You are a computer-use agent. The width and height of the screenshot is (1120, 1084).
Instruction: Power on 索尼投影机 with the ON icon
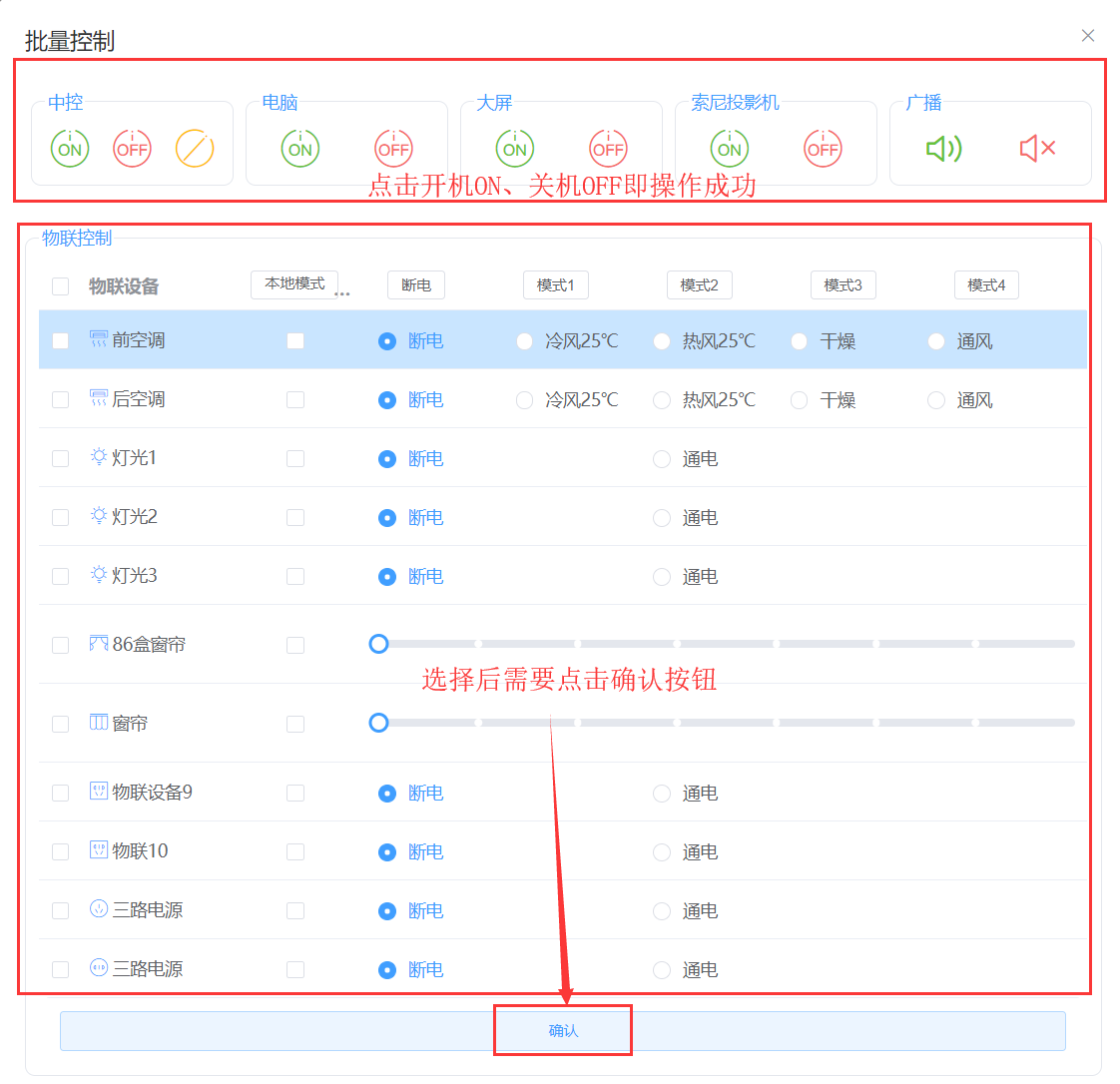pyautogui.click(x=730, y=149)
